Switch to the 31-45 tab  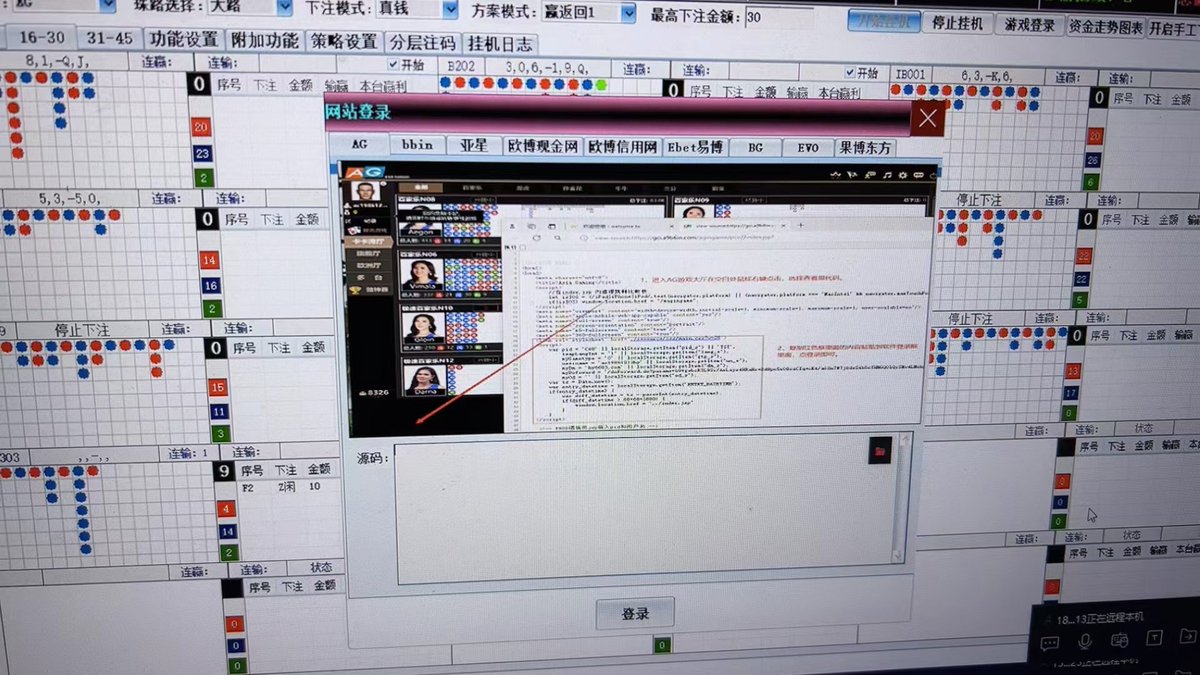coord(110,38)
